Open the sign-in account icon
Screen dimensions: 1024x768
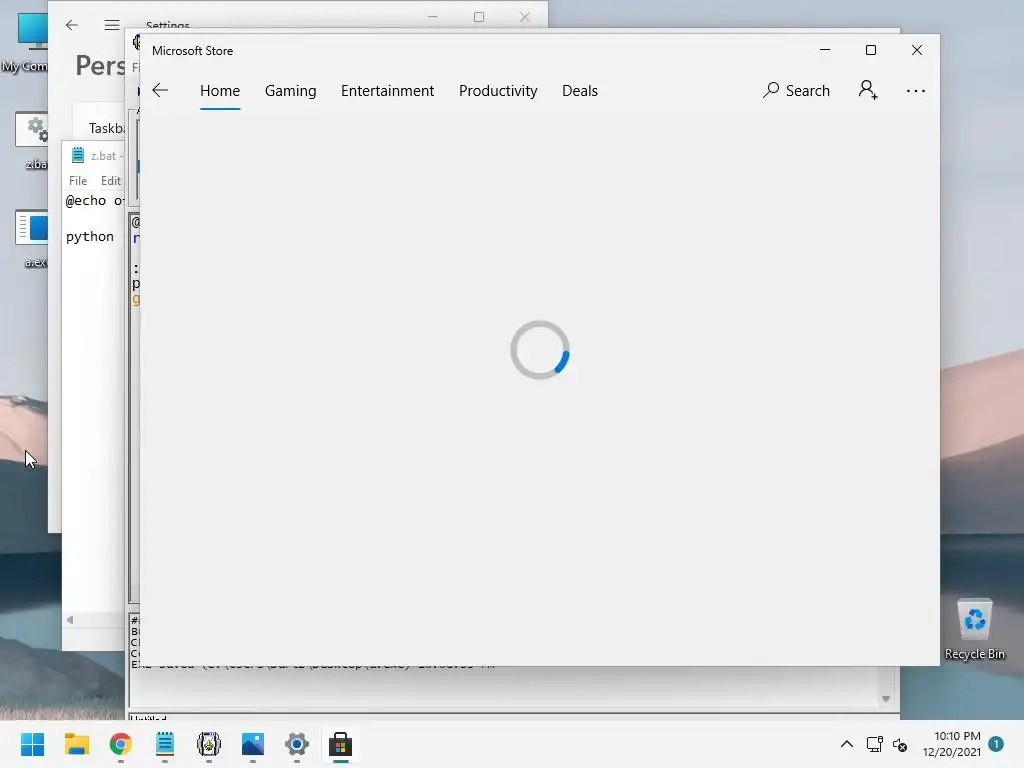tap(868, 90)
